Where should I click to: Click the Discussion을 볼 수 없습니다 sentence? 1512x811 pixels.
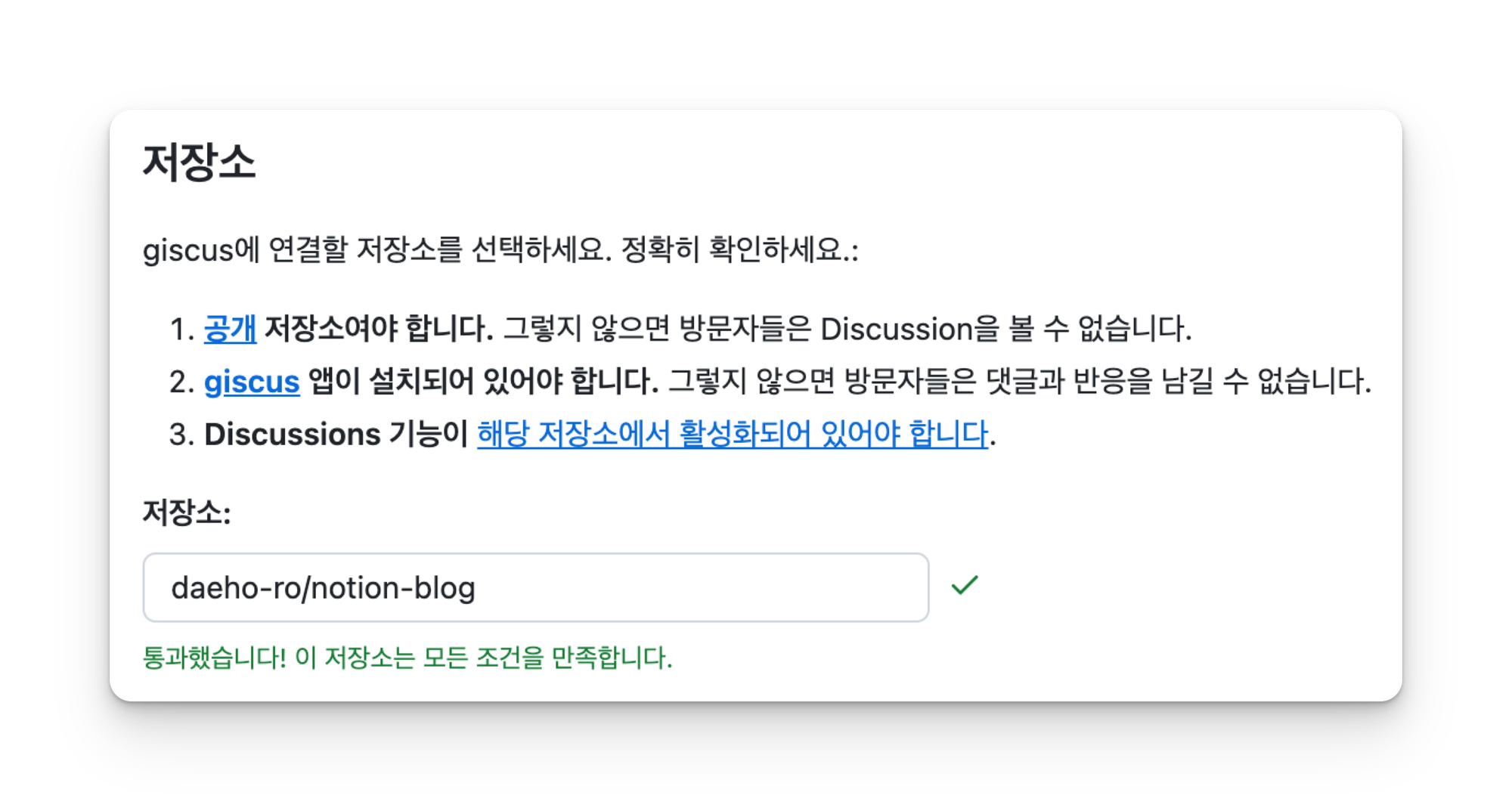1005,329
